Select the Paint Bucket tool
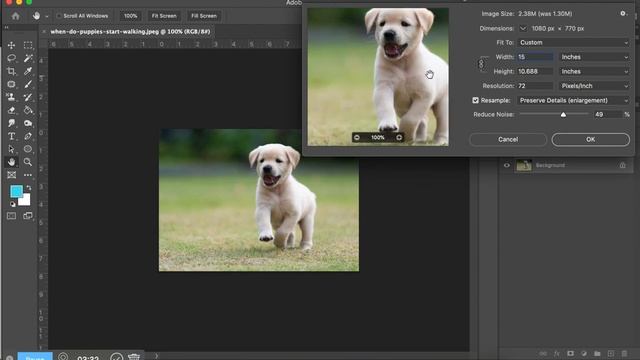 tap(28, 110)
